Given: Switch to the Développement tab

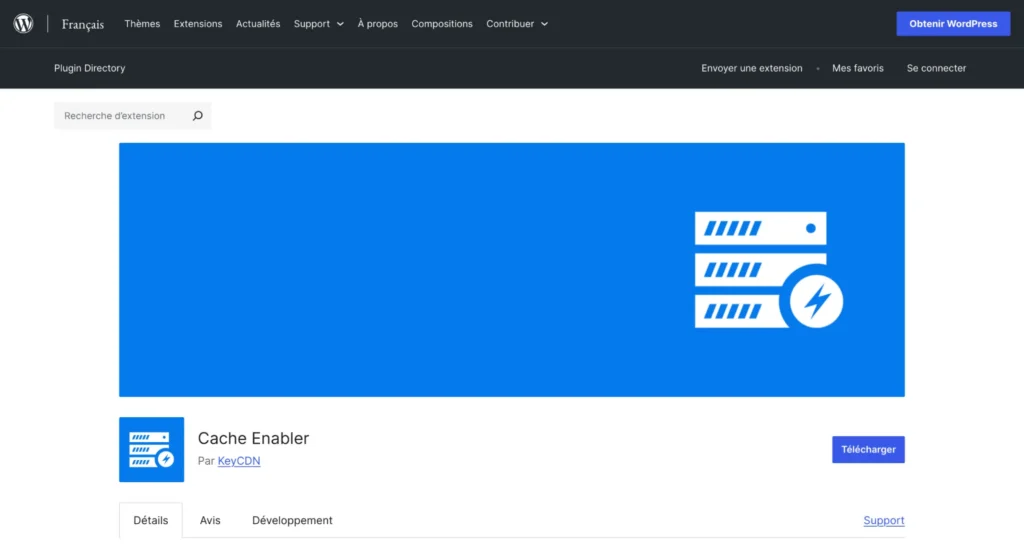Looking at the screenshot, I should pos(293,520).
